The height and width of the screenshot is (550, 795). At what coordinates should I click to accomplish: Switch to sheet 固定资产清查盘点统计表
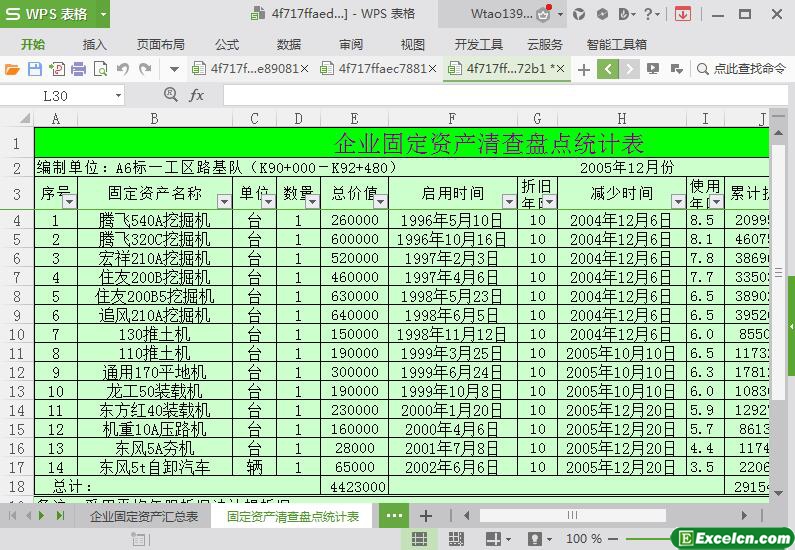pos(293,517)
